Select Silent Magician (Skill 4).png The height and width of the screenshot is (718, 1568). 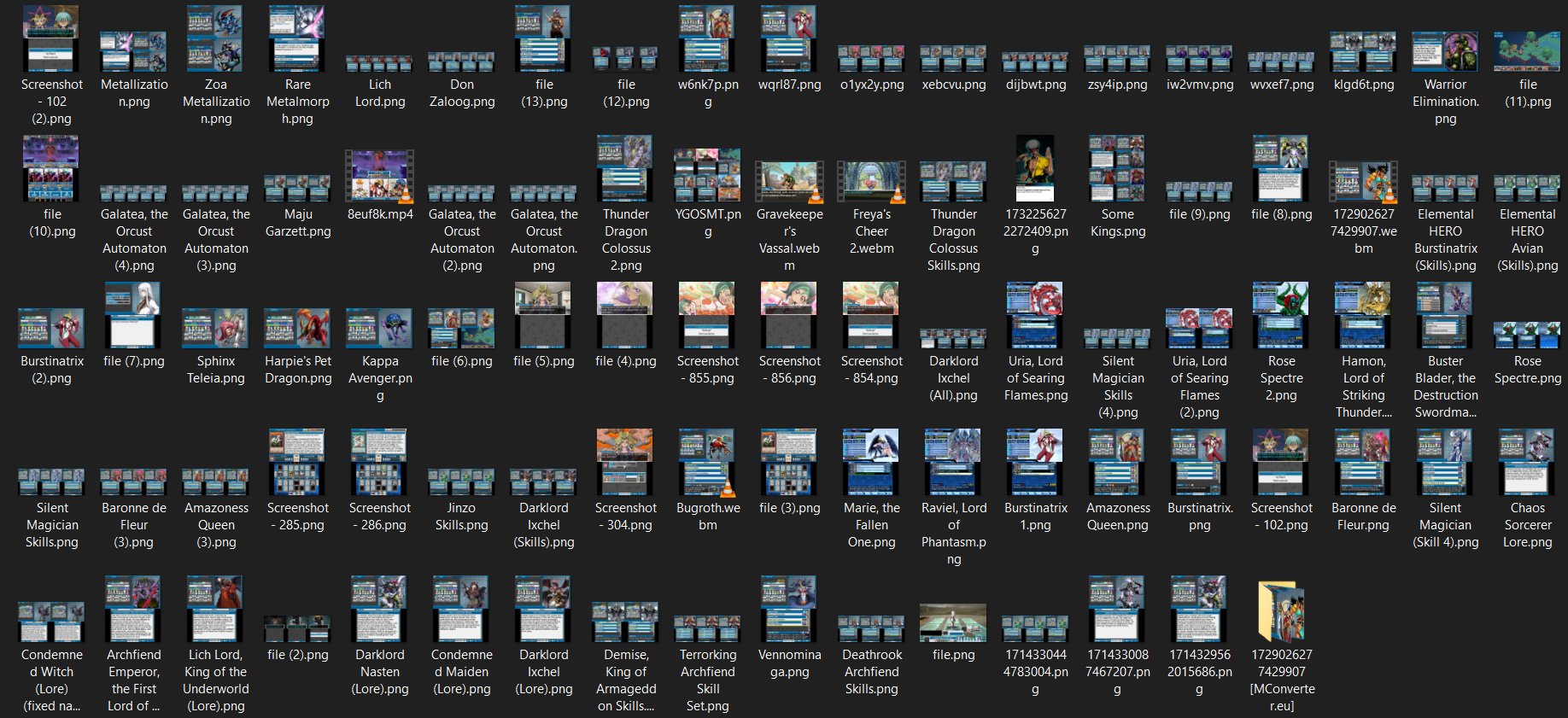click(x=1445, y=462)
